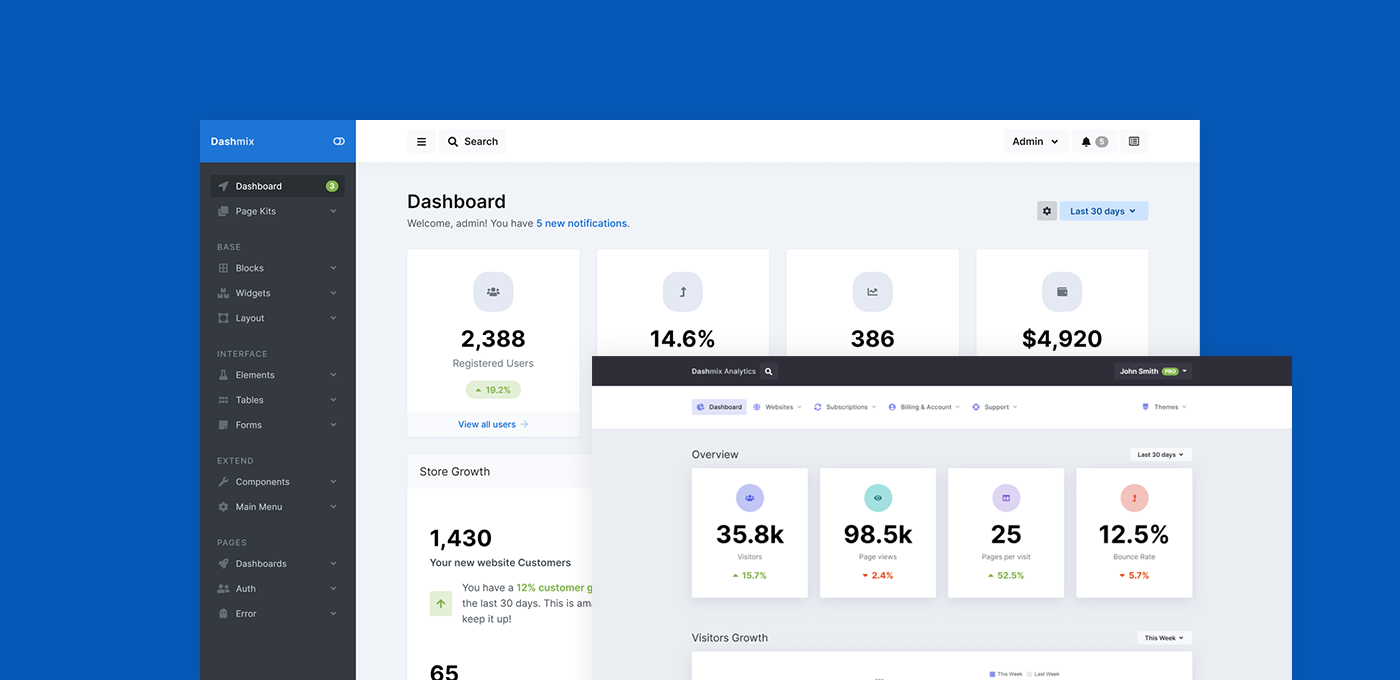Viewport: 1400px width, 680px height.
Task: Click the search magnifier in Dashmix Analytics bar
Action: [768, 371]
